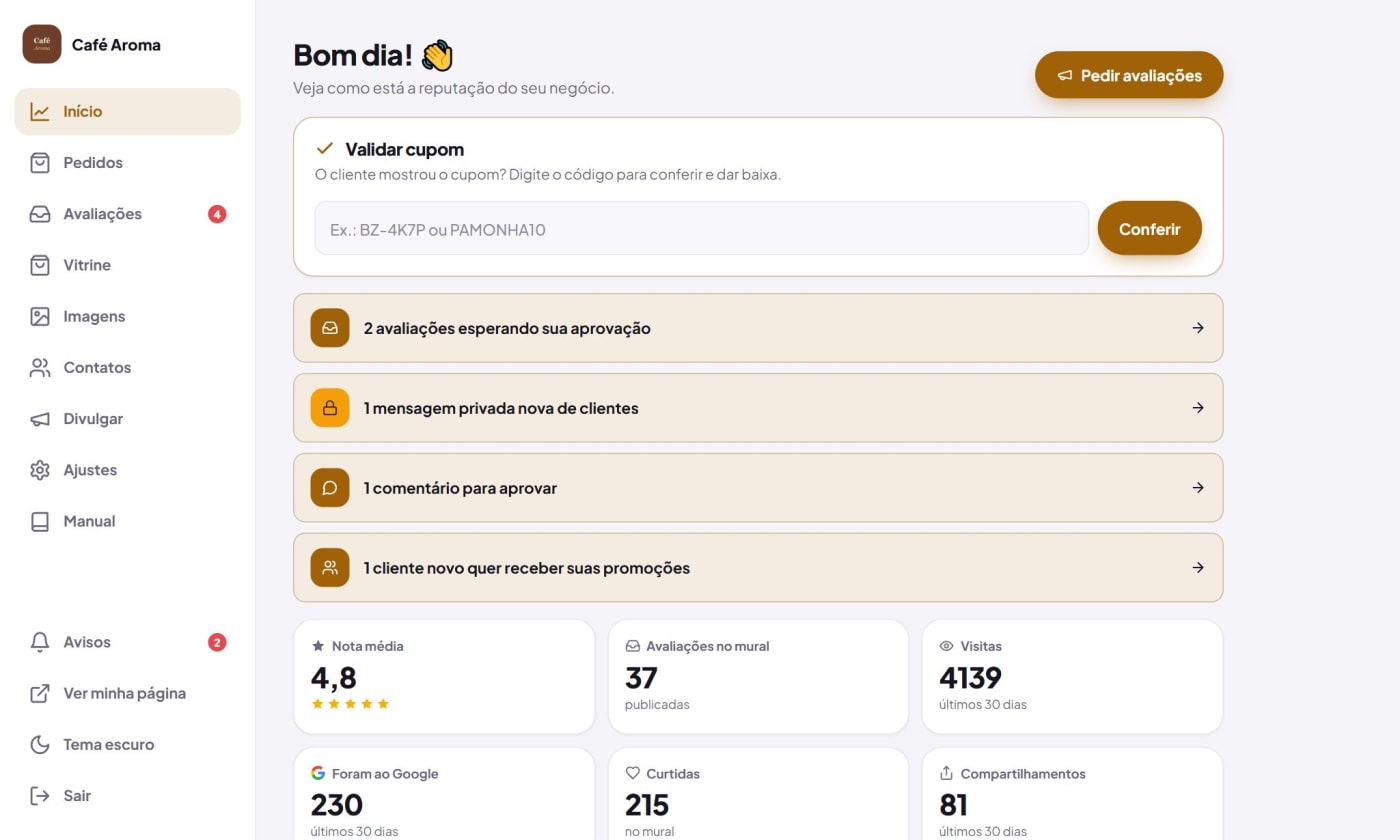Click the Sair logout icon
1400x840 pixels.
pos(40,796)
